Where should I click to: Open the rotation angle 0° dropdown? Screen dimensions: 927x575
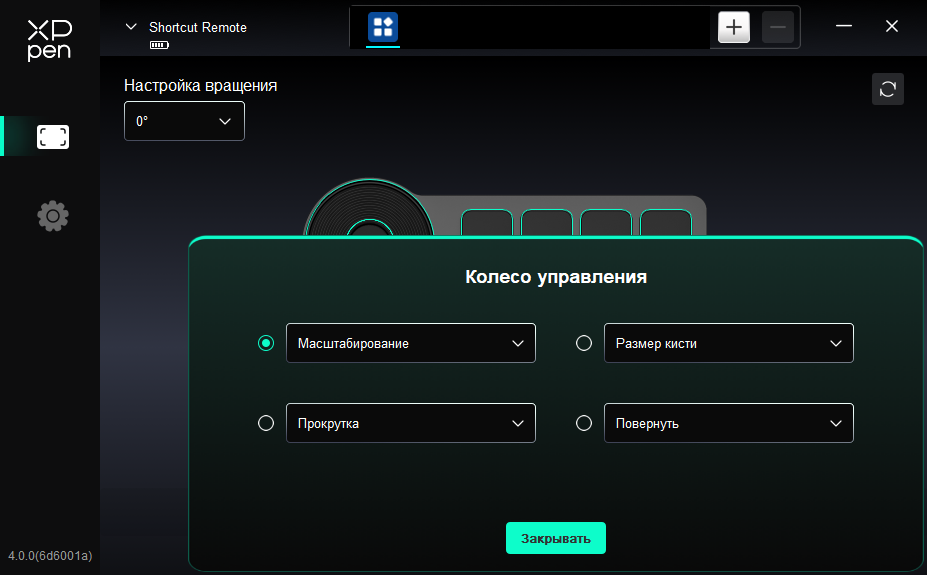click(184, 121)
